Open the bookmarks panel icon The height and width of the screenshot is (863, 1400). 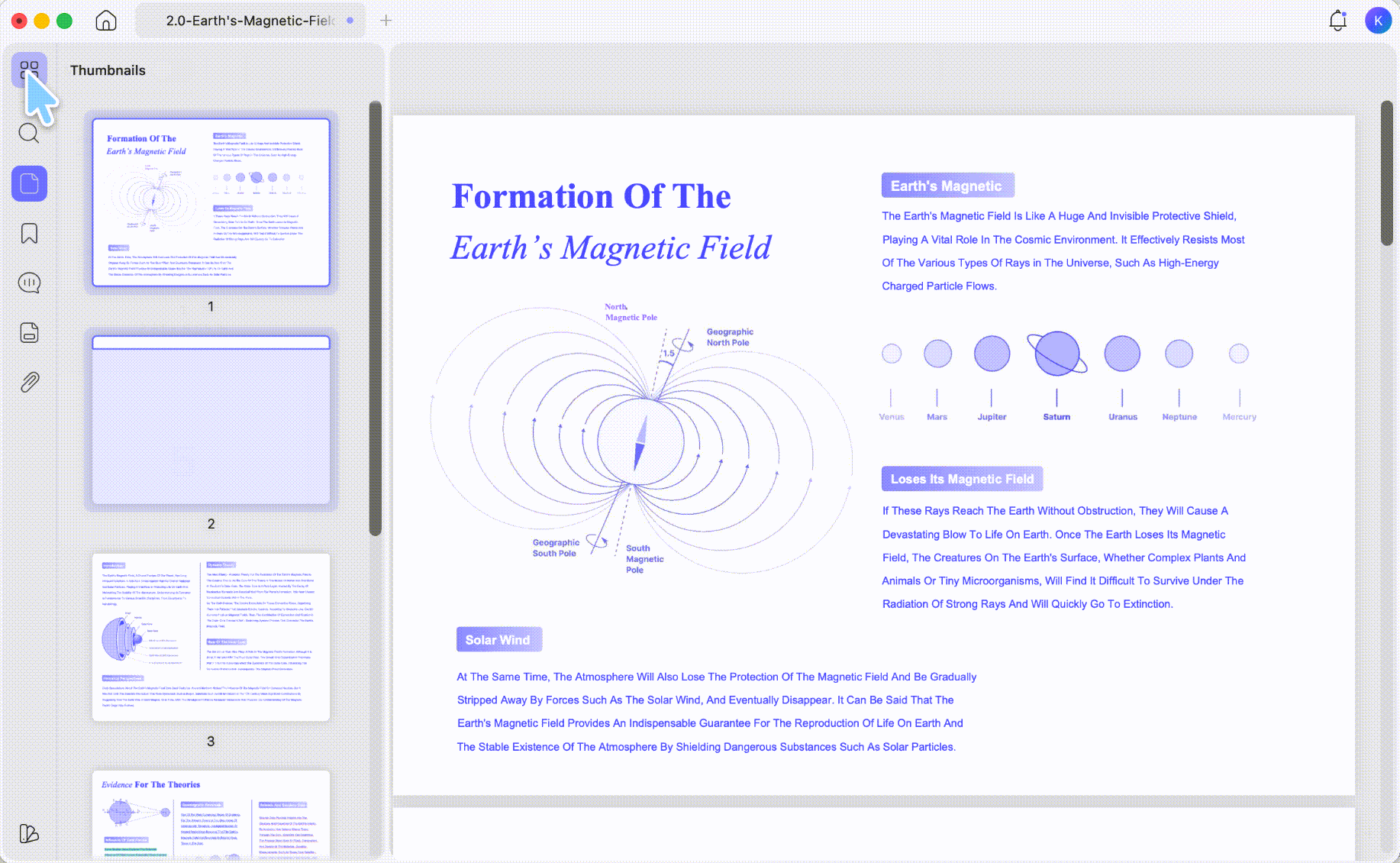pyautogui.click(x=29, y=233)
